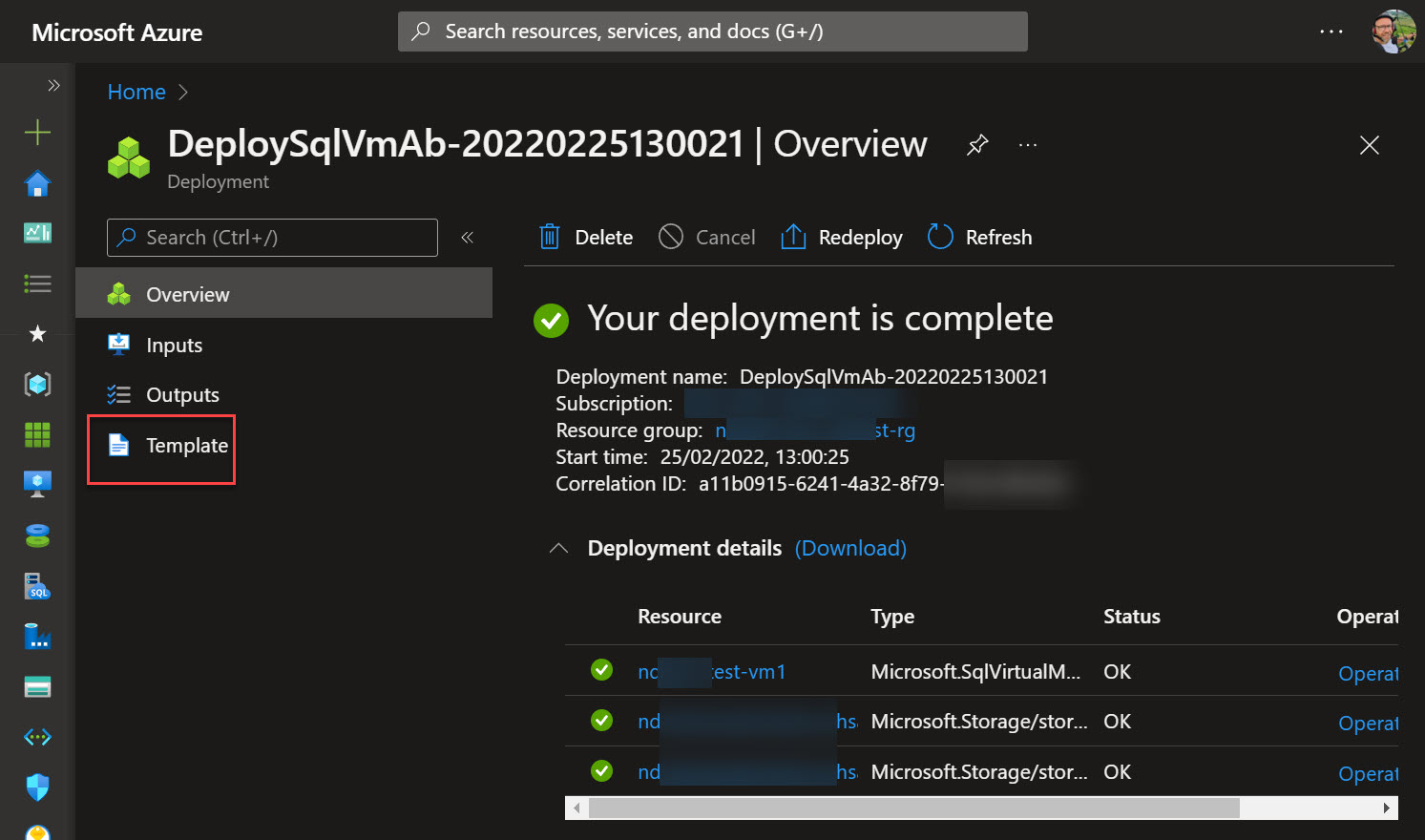Click the Start time value 25/02/2022, 13:00:25
The height and width of the screenshot is (840, 1425).
coord(754,457)
